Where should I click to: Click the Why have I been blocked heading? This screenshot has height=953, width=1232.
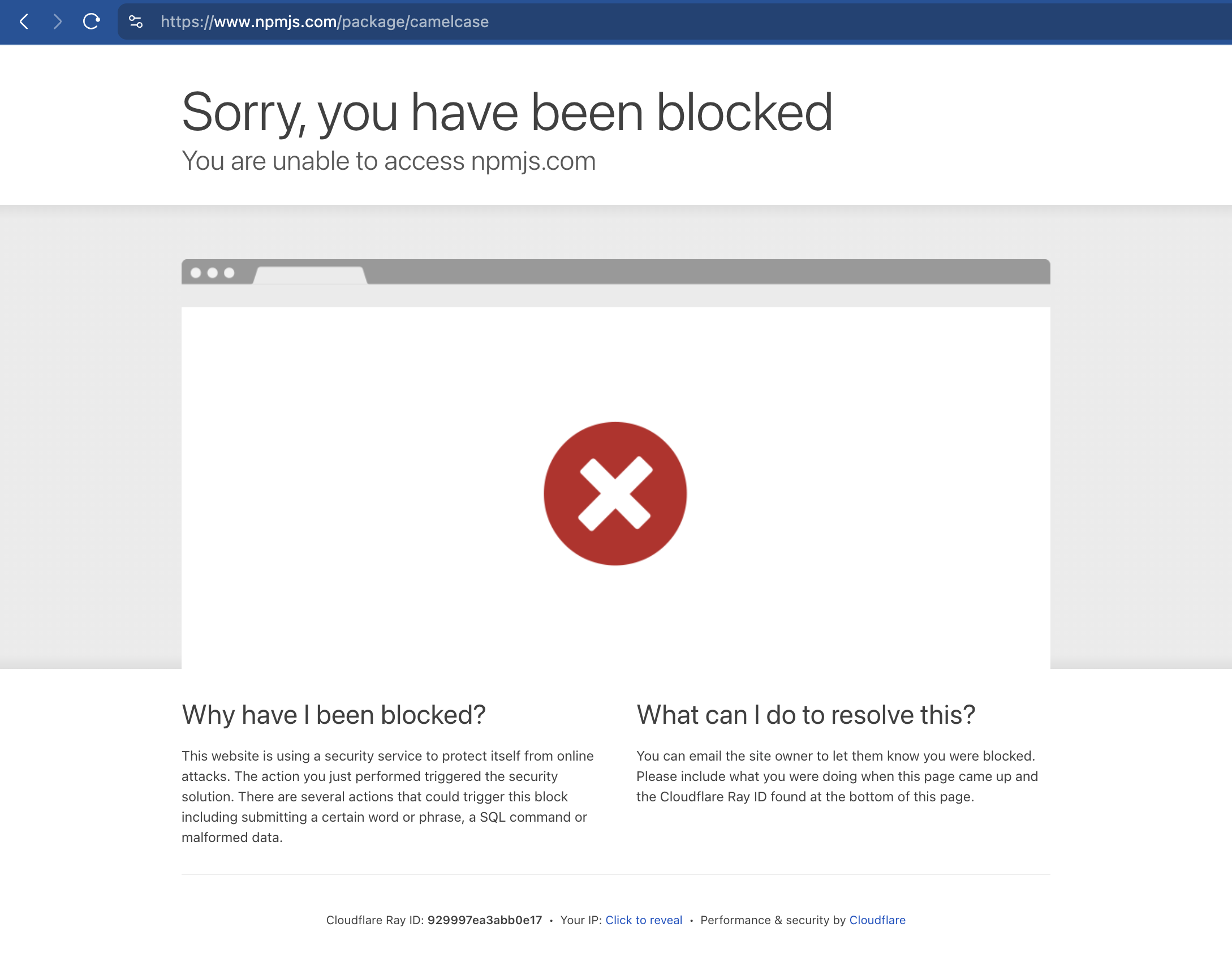(334, 714)
